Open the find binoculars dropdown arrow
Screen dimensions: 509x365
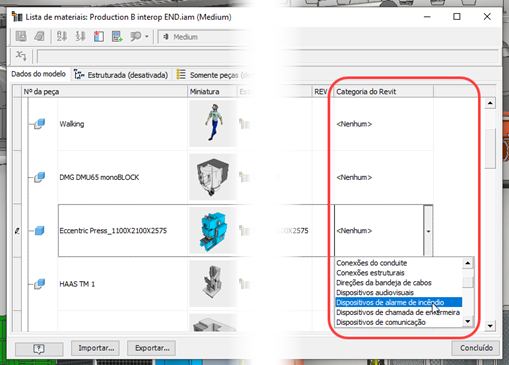[x=147, y=36]
